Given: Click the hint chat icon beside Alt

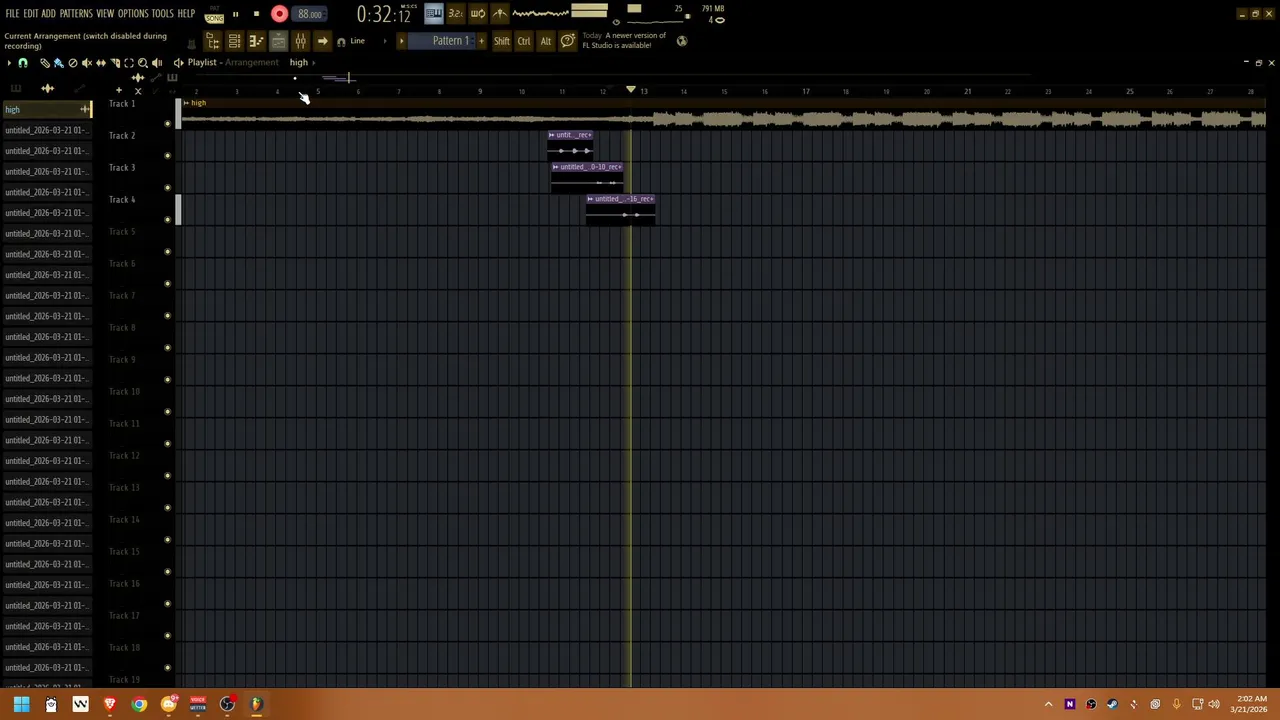Looking at the screenshot, I should (567, 41).
